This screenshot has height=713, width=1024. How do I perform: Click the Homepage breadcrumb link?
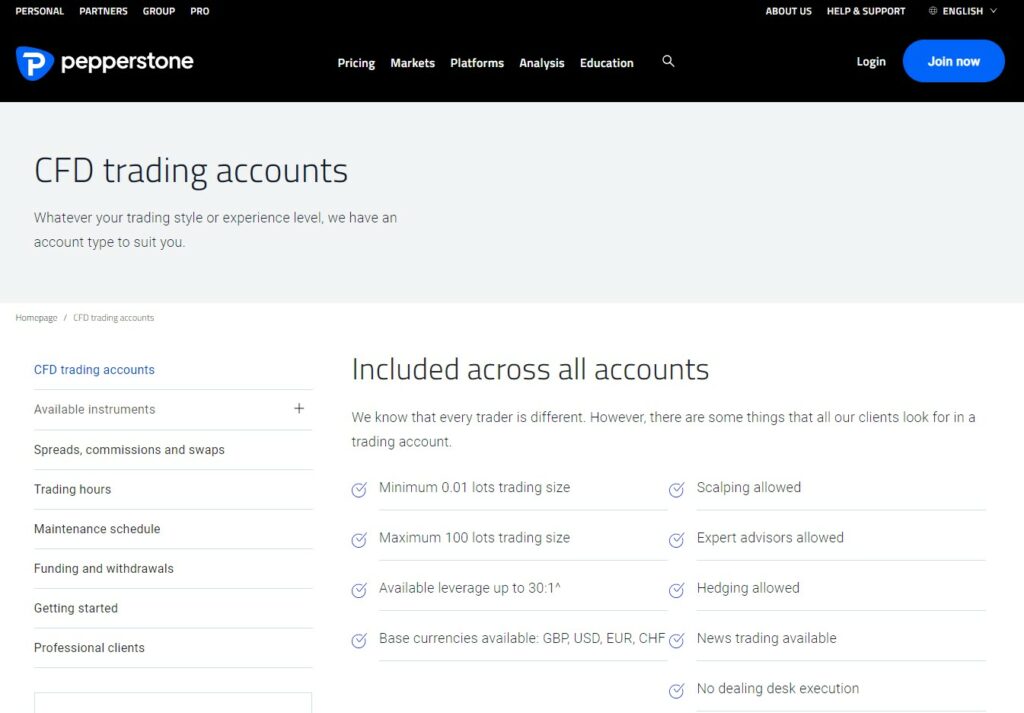tap(36, 318)
